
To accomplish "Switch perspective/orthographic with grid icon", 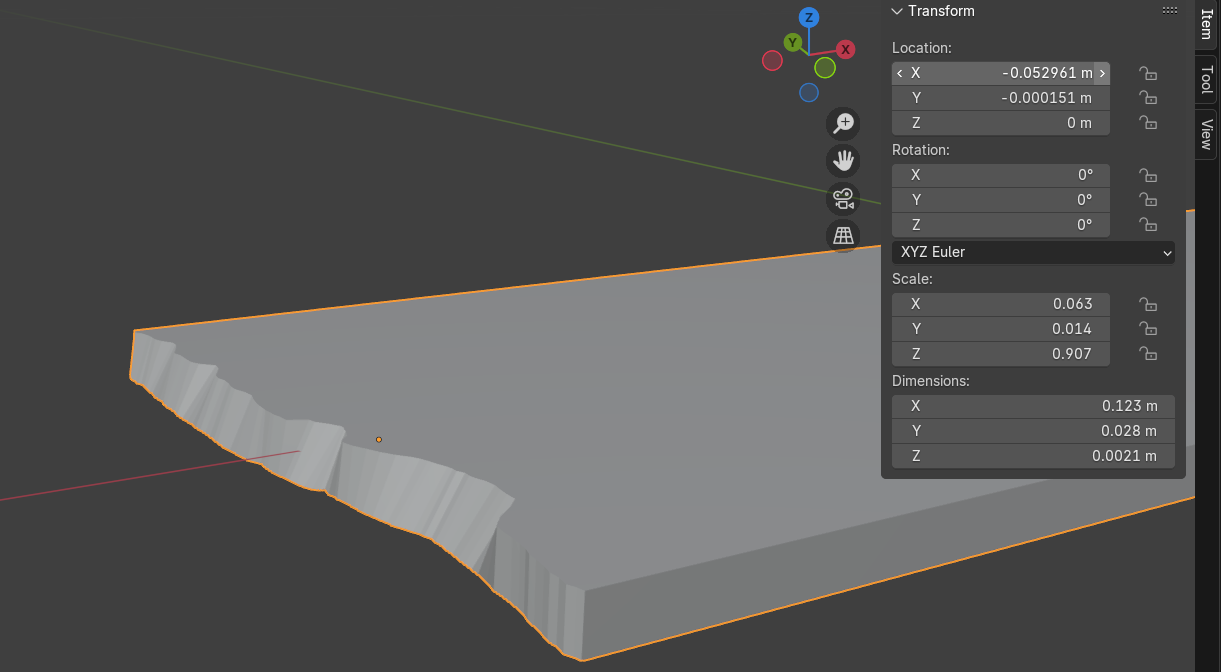I will 844,236.
